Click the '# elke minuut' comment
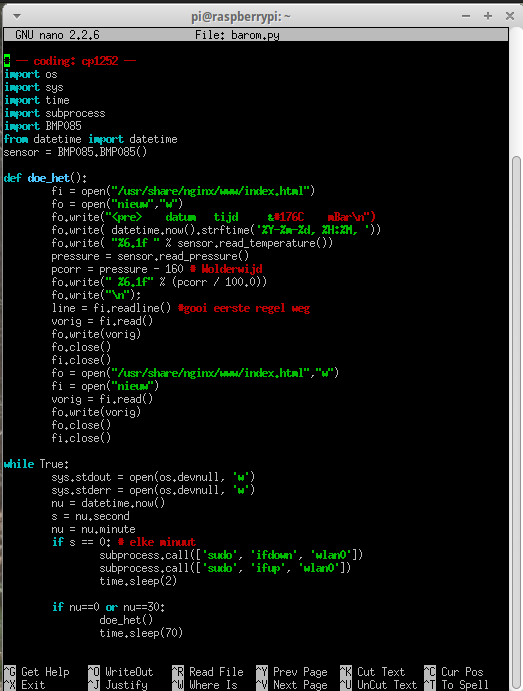This screenshot has height=691, width=523. pos(156,542)
